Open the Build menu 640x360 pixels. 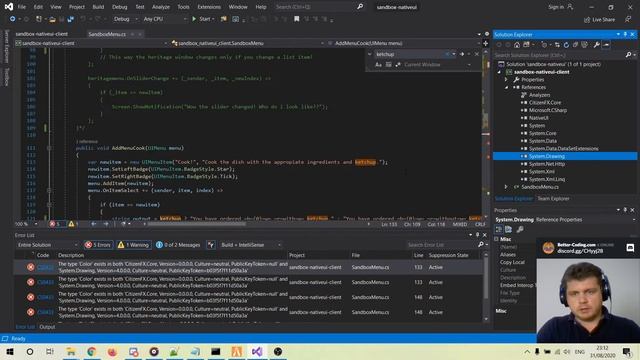pyautogui.click(x=98, y=7)
